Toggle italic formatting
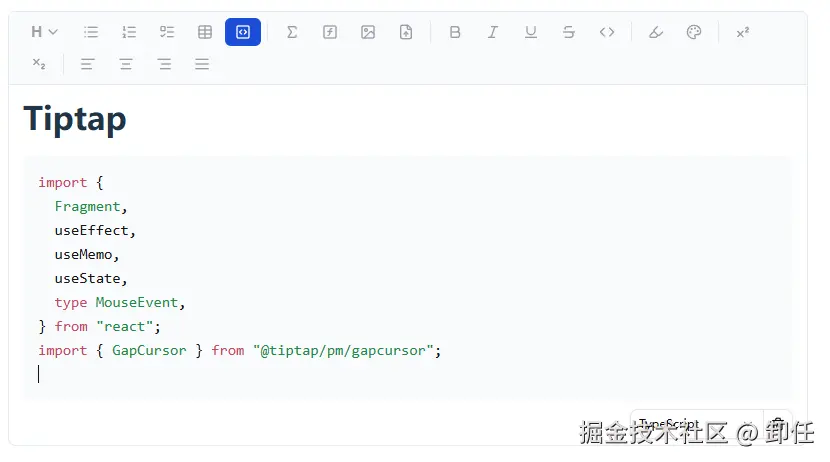 pos(493,32)
